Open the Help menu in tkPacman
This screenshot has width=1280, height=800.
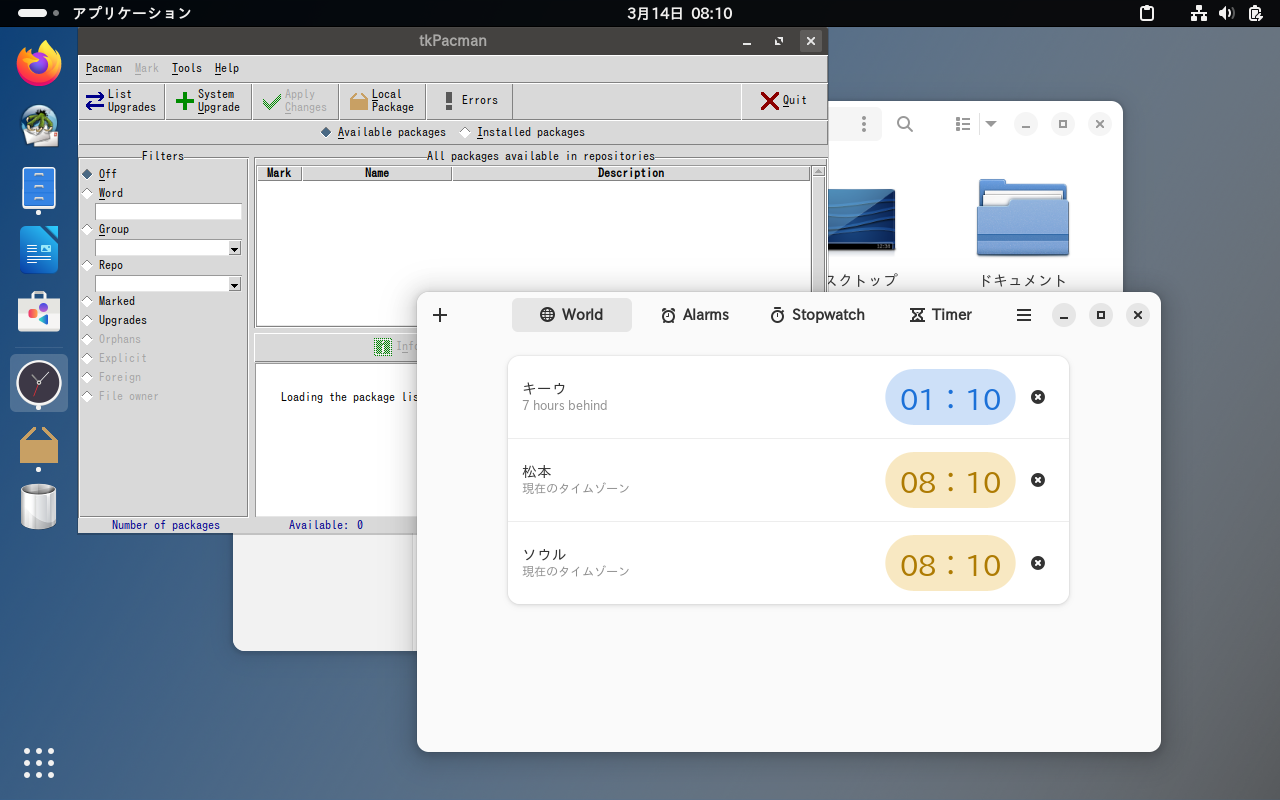point(227,68)
